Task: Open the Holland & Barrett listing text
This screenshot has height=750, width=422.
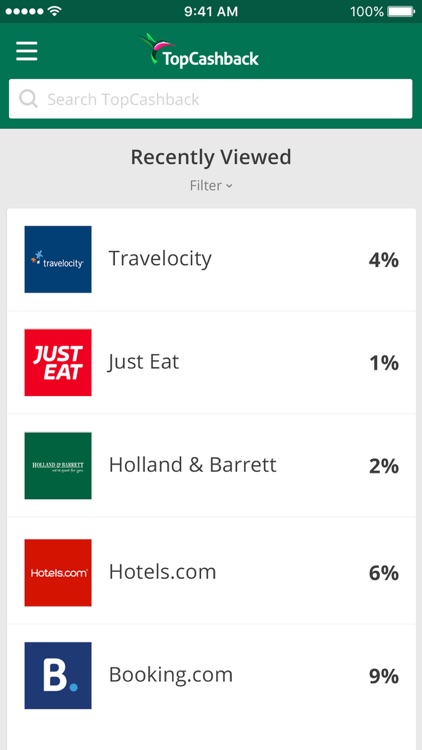Action: [193, 464]
